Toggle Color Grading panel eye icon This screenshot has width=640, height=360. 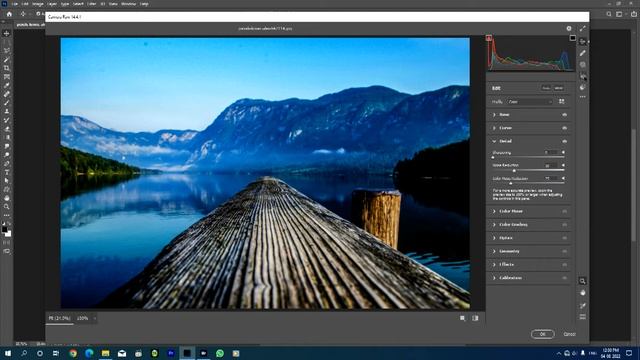(x=564, y=224)
